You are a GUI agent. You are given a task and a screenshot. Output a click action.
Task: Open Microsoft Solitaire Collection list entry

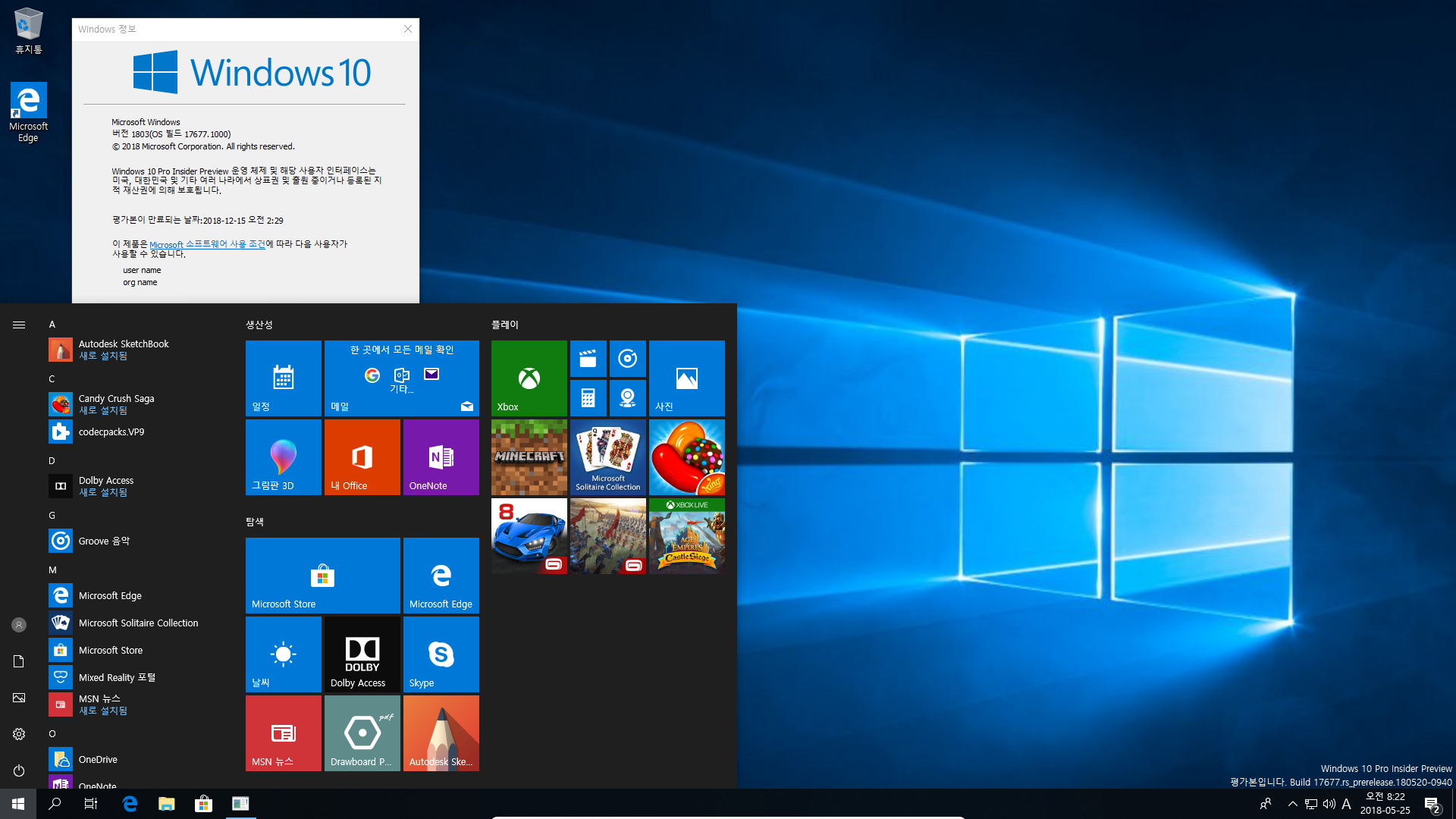pyautogui.click(x=136, y=623)
